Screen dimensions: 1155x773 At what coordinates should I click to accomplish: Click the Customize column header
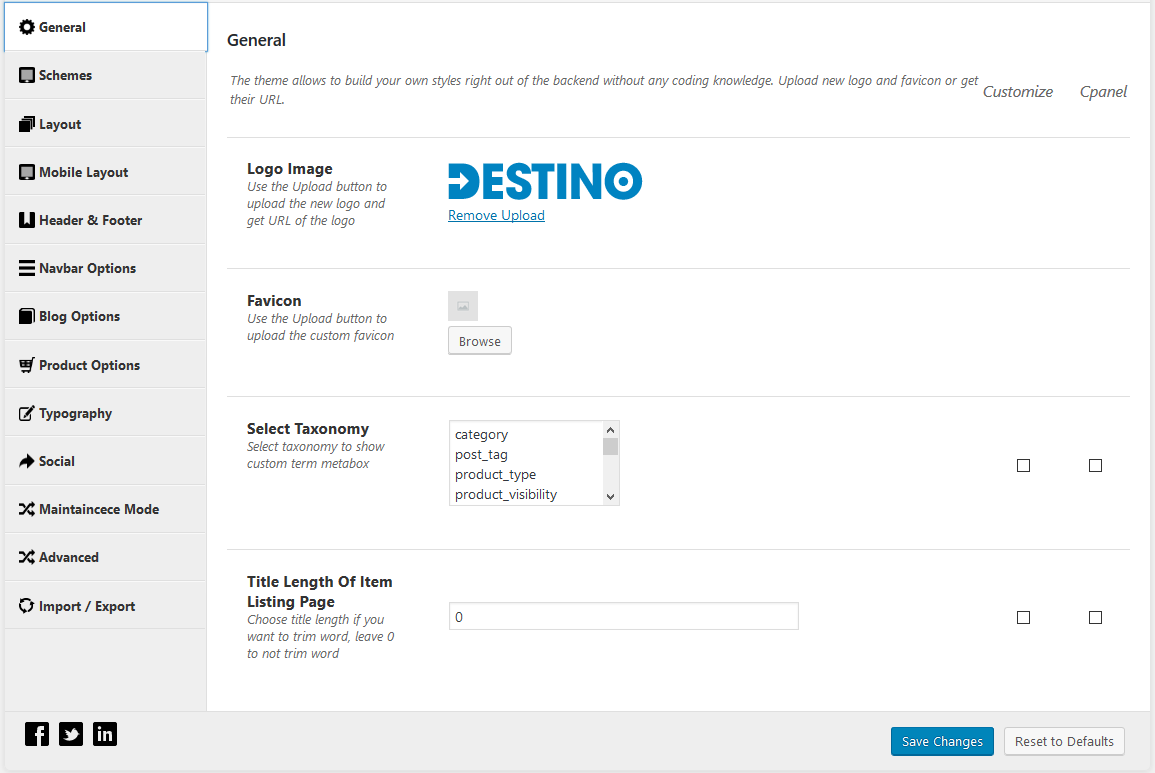pyautogui.click(x=1018, y=91)
